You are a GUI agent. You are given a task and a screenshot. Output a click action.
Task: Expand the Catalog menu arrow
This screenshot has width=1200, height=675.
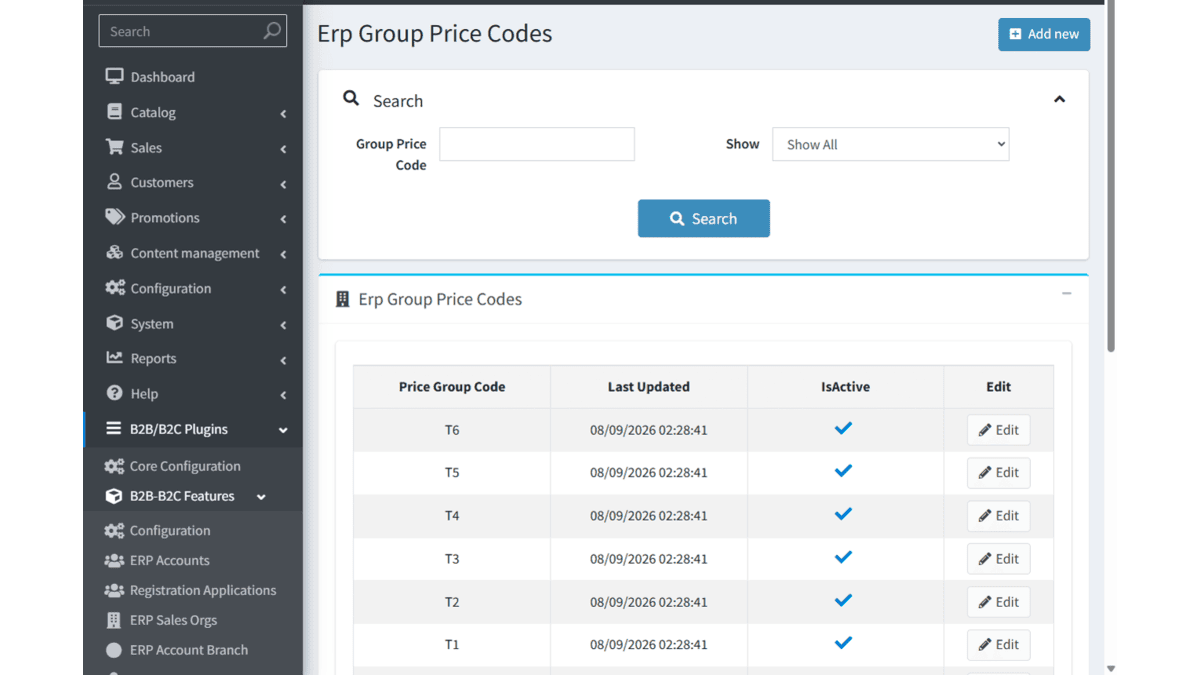coord(283,114)
